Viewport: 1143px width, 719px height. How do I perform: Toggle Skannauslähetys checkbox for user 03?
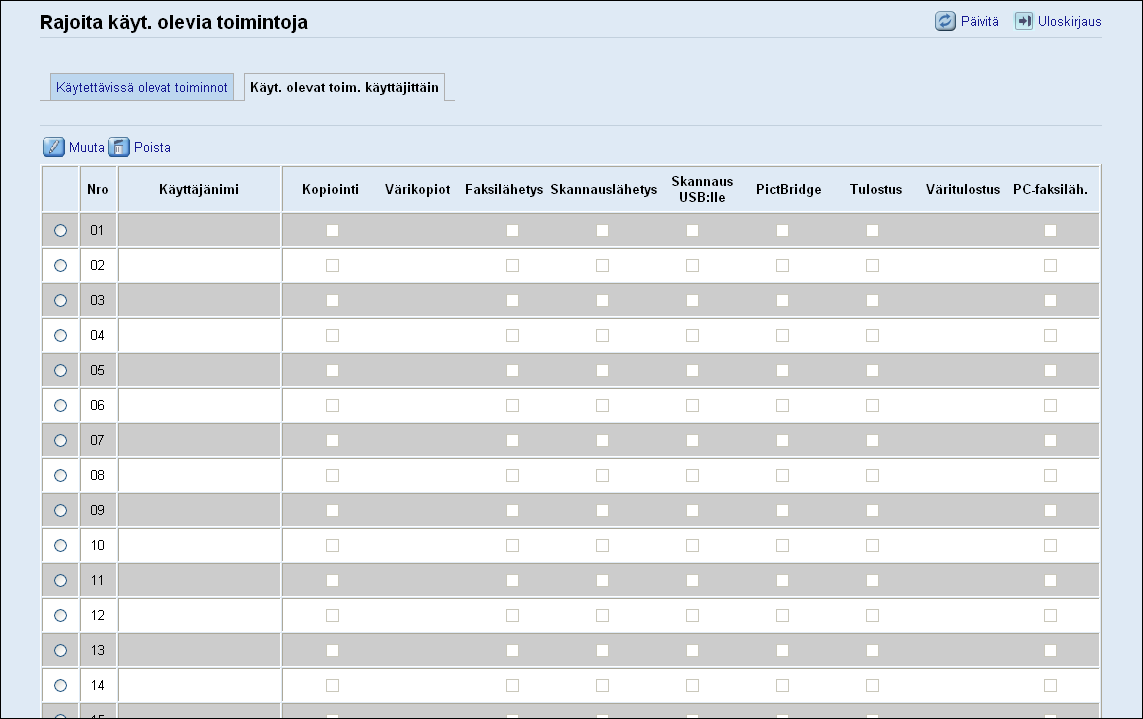[602, 300]
